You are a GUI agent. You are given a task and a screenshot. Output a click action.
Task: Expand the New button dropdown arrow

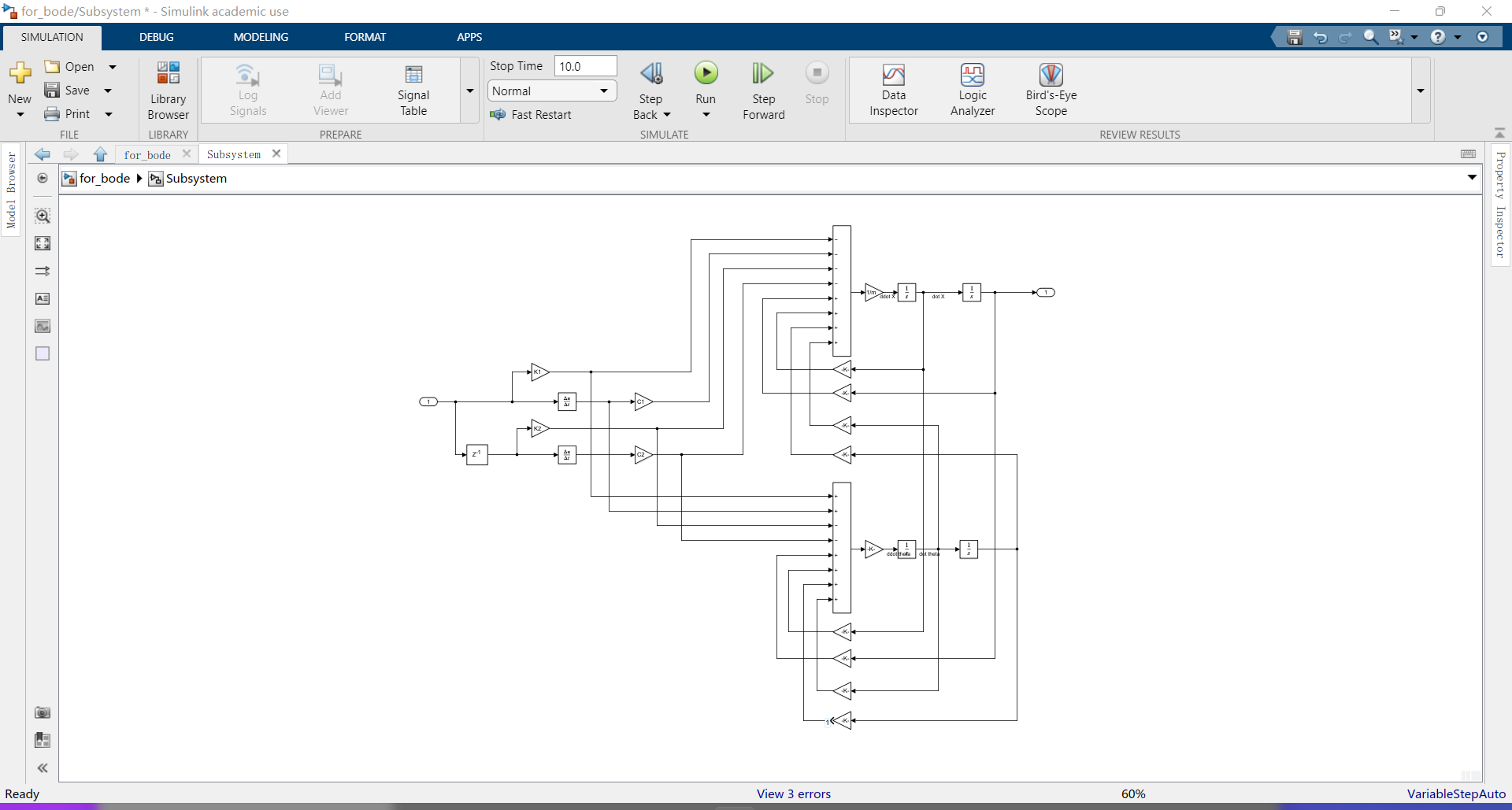[20, 115]
